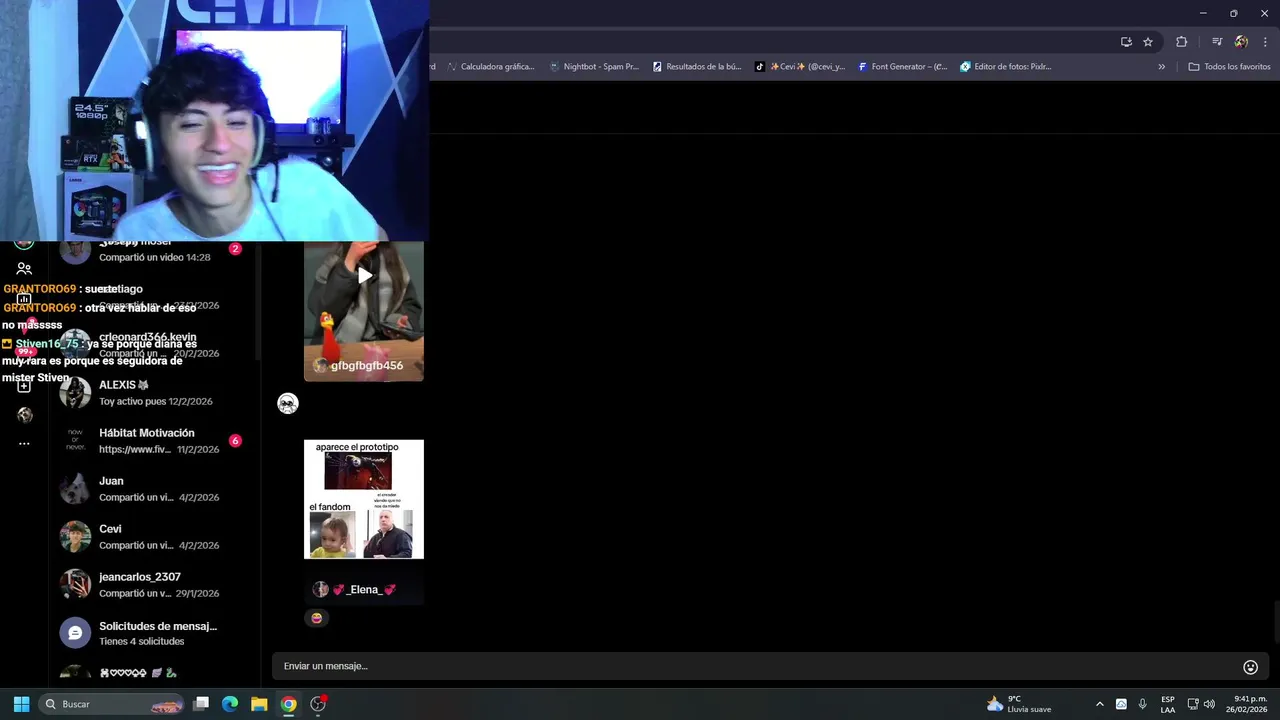
Task: Open the Chrome profile avatar
Action: click(1241, 42)
